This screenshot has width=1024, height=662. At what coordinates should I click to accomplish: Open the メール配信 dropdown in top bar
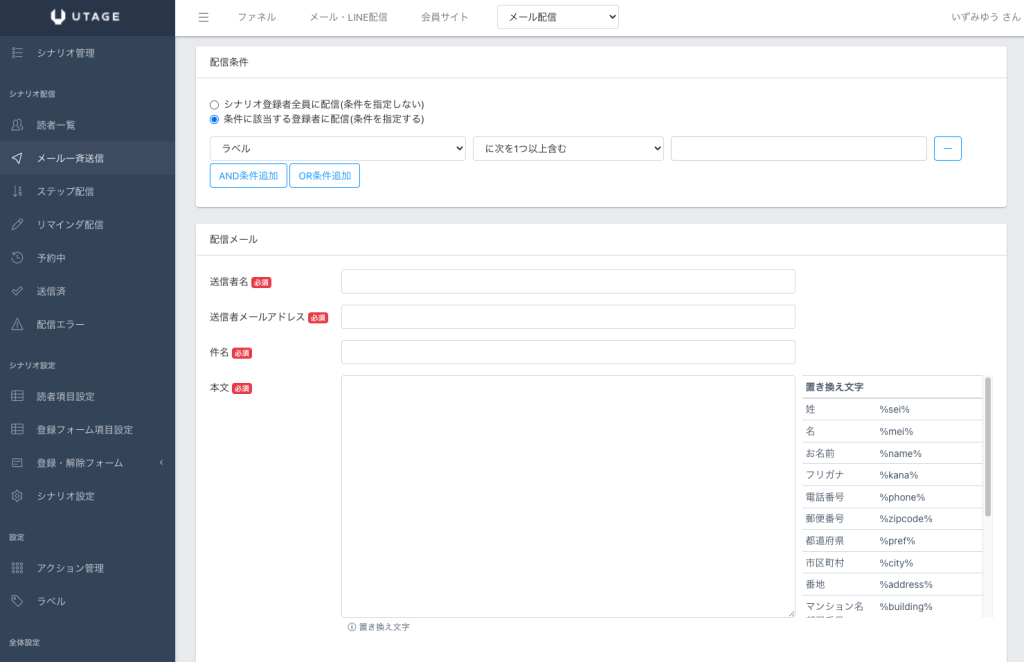(x=557, y=17)
